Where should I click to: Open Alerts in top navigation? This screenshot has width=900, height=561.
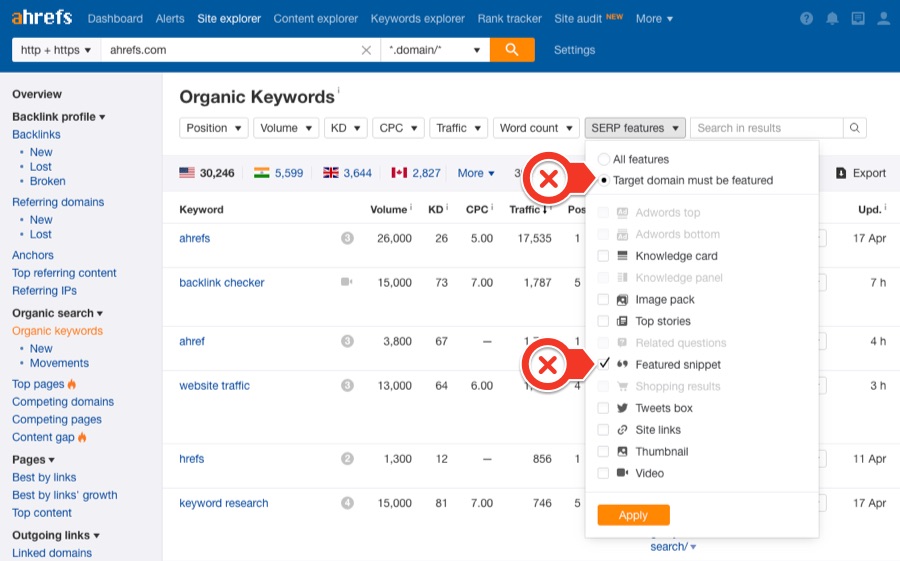[x=170, y=18]
